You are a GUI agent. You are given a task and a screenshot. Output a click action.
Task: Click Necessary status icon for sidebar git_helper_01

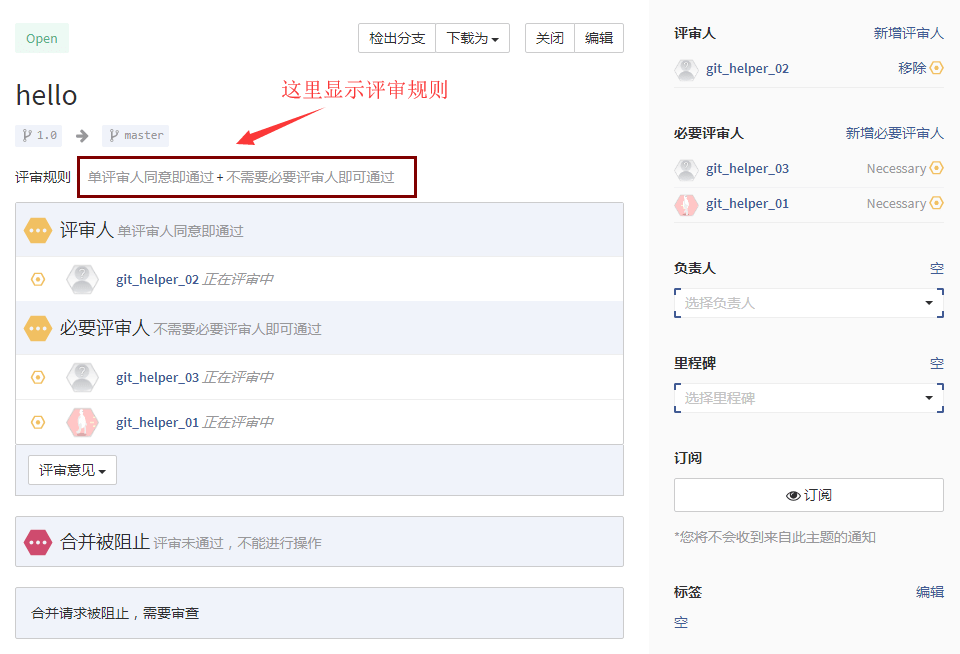pos(936,203)
